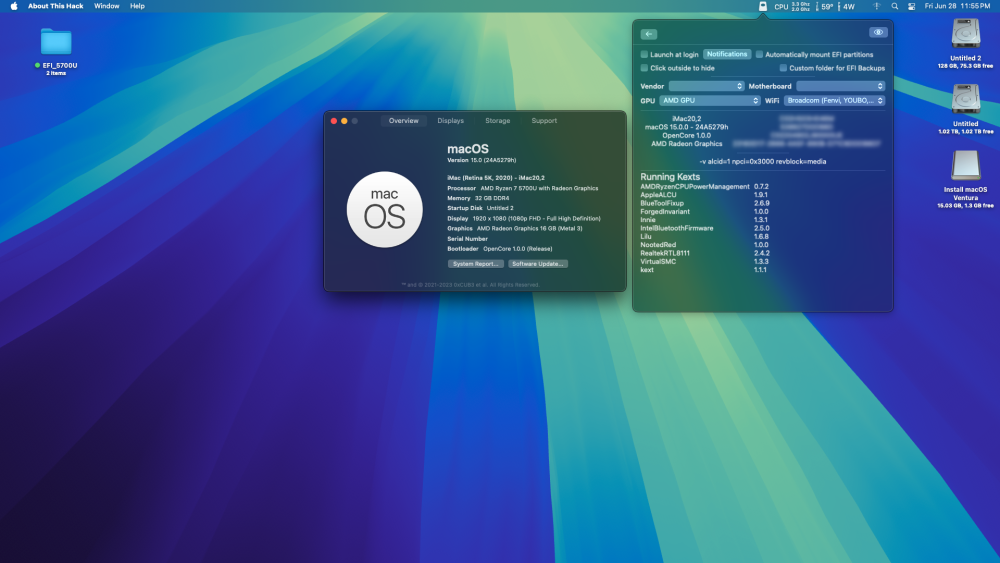This screenshot has height=563, width=1000.
Task: Click the Hackintool-style menu bar app icon
Action: coord(762,6)
